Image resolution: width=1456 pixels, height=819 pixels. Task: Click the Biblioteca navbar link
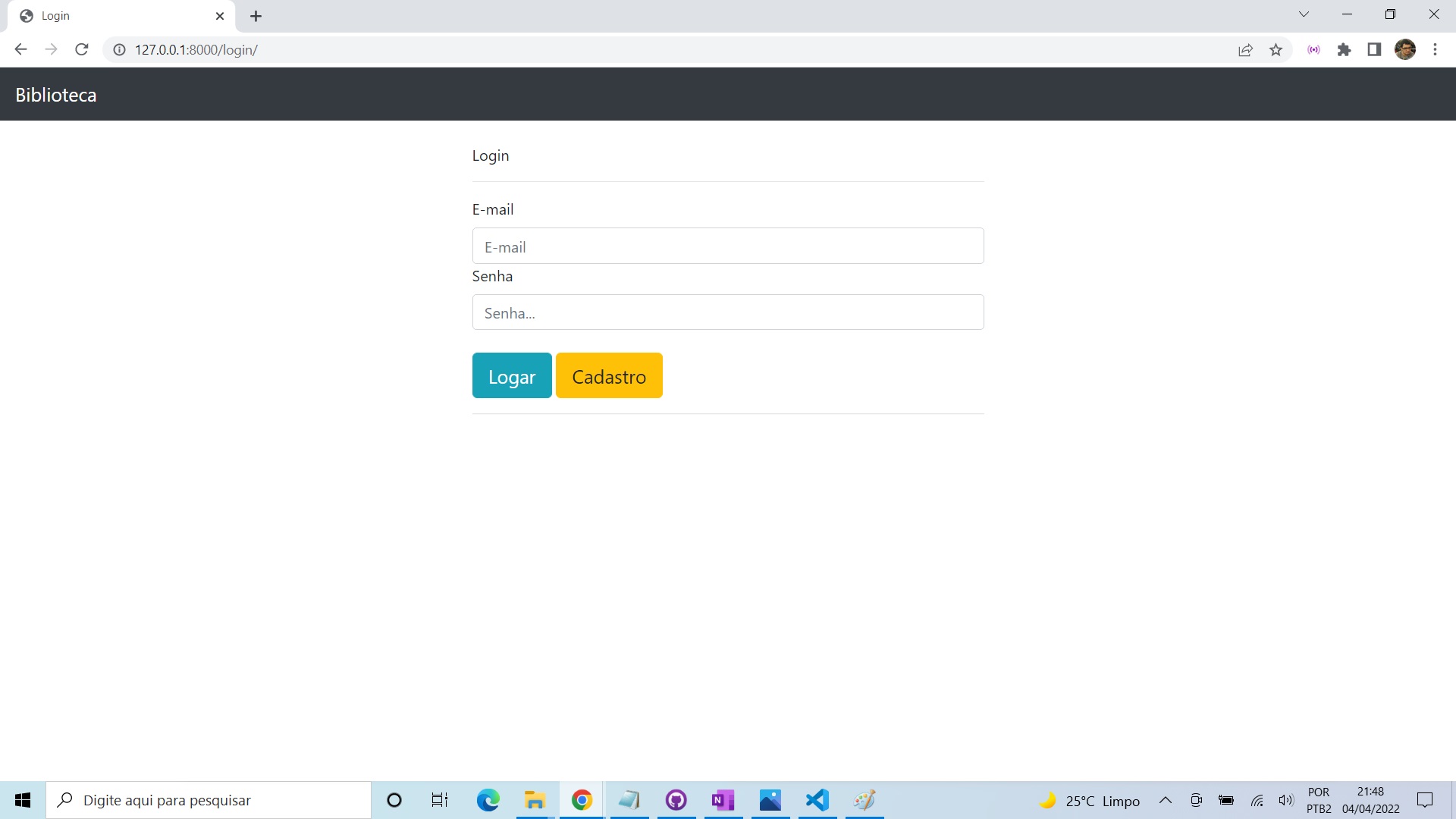[55, 94]
